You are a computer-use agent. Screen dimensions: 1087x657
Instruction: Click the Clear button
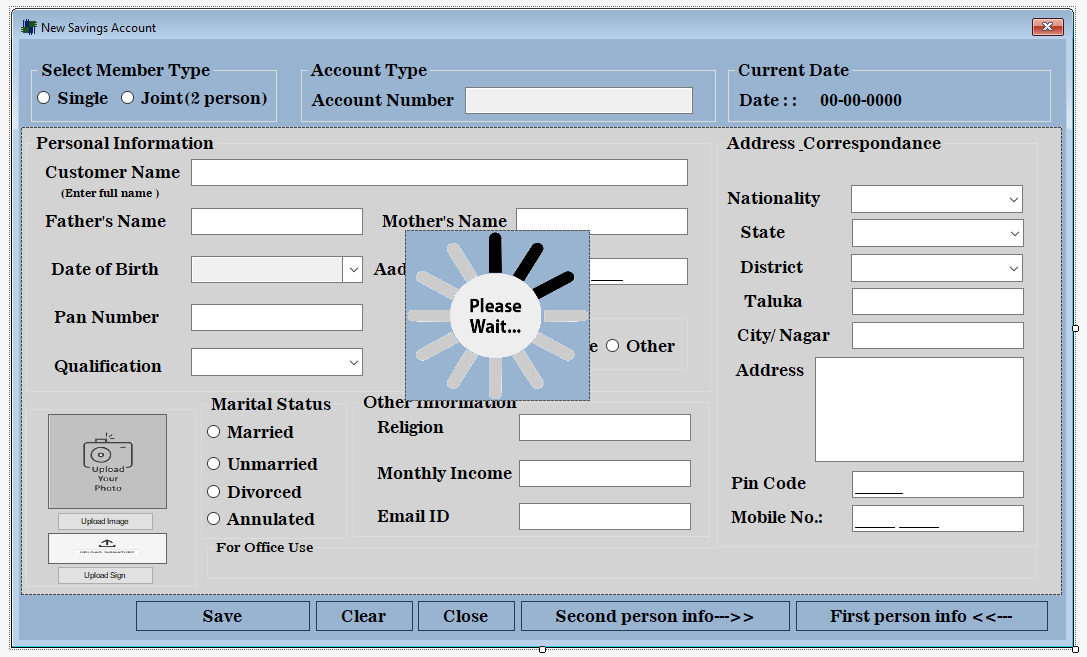[364, 616]
